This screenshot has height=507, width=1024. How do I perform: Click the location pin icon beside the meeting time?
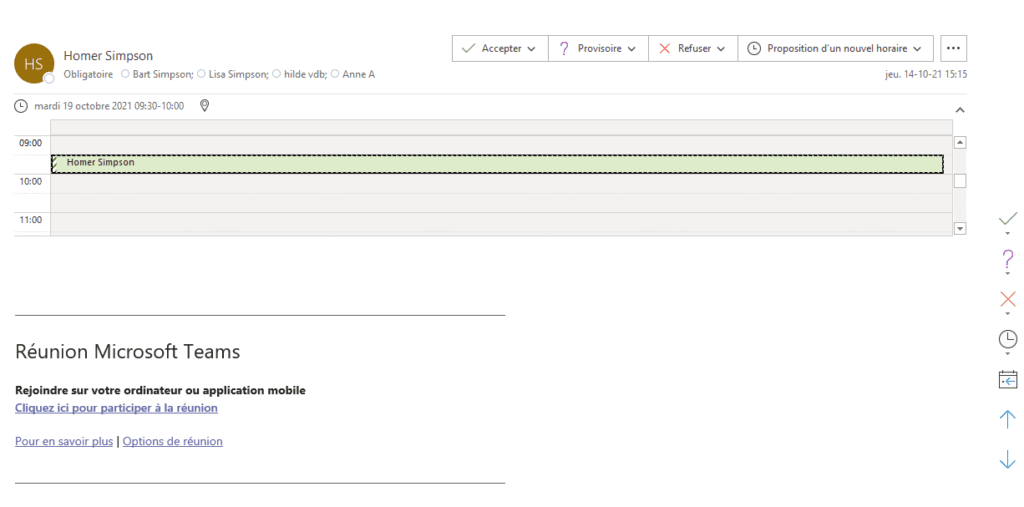coord(204,106)
